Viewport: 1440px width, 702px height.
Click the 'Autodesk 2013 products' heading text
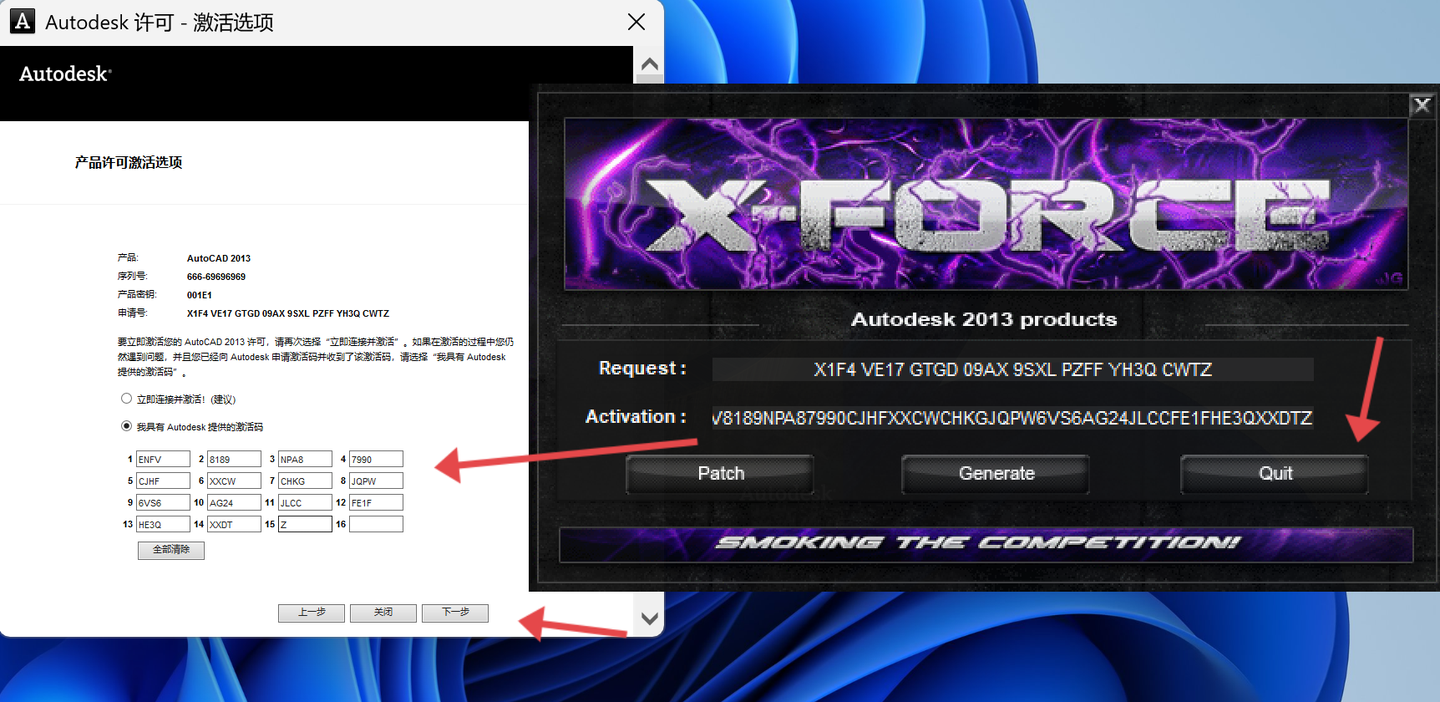click(x=984, y=320)
